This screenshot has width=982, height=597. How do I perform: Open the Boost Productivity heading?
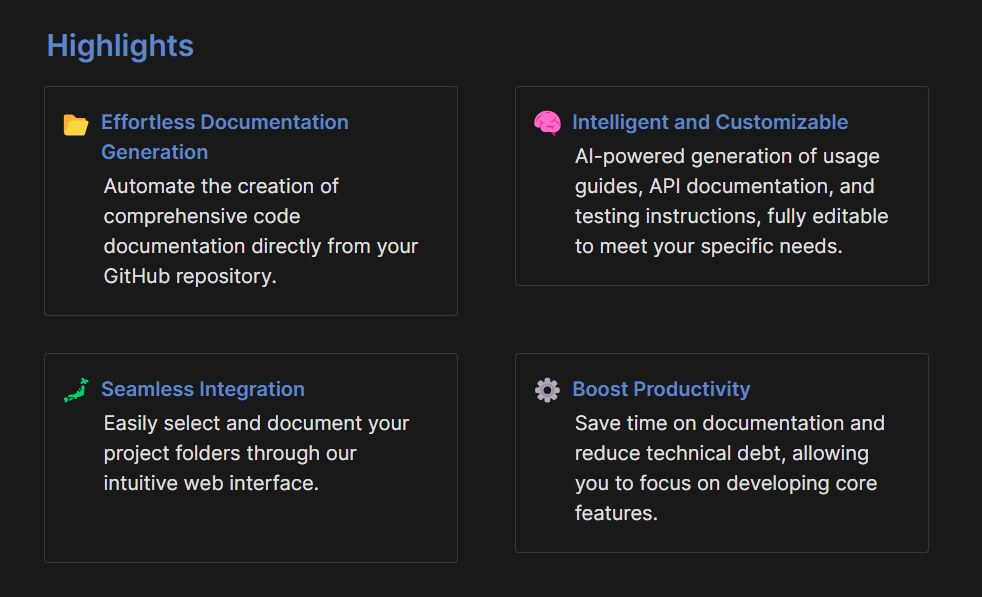pos(660,389)
